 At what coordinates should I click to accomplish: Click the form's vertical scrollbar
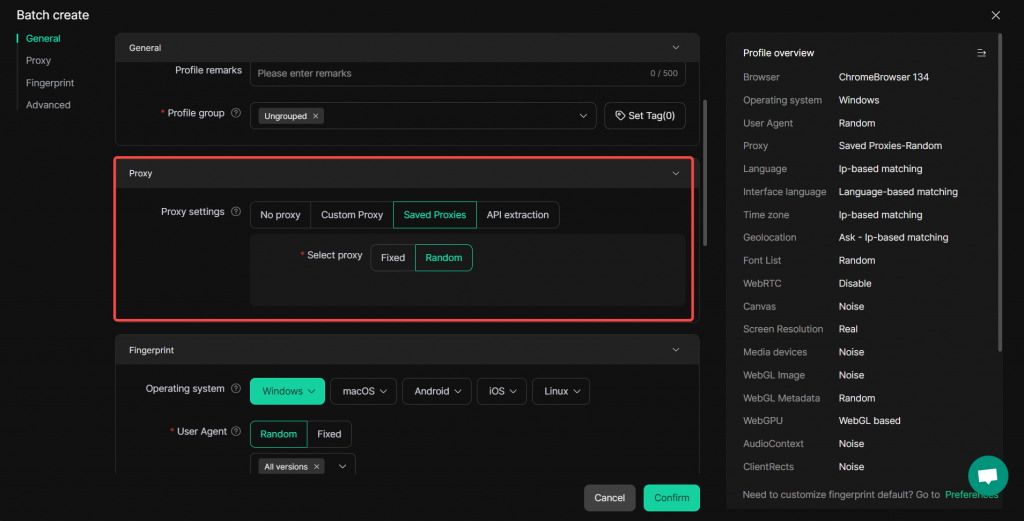click(705, 170)
